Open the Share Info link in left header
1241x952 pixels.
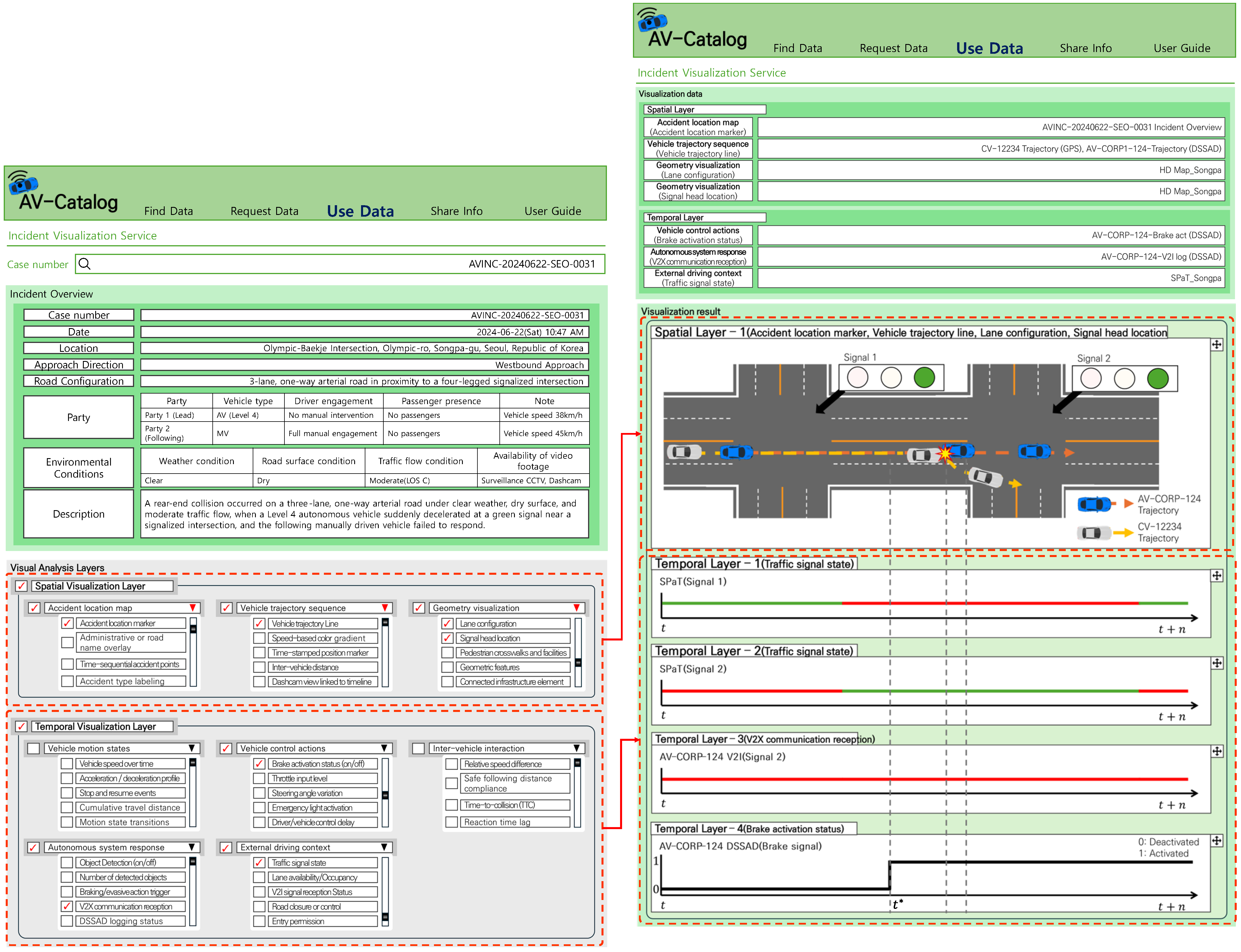(x=456, y=211)
